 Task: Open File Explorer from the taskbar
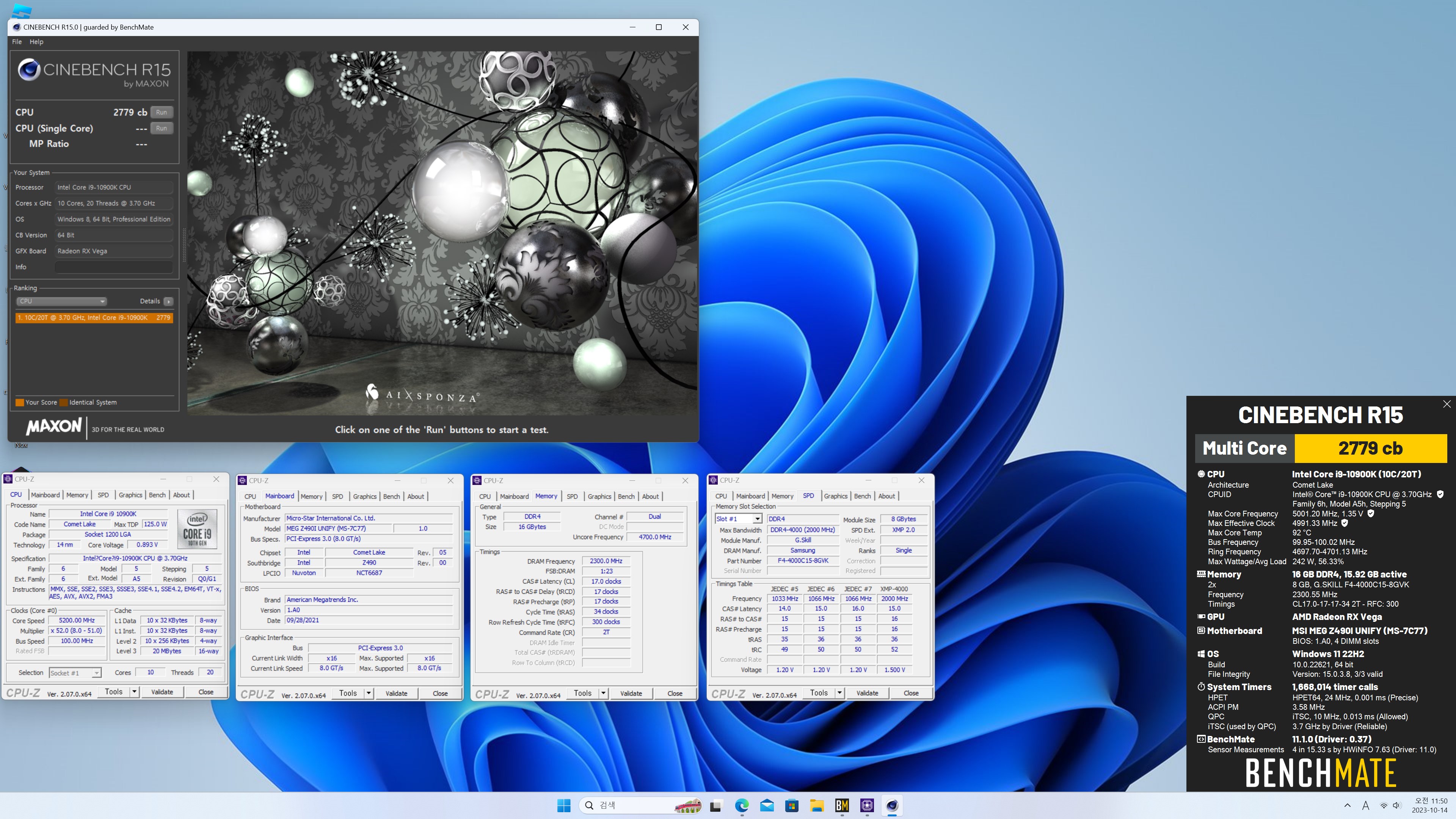(x=817, y=805)
